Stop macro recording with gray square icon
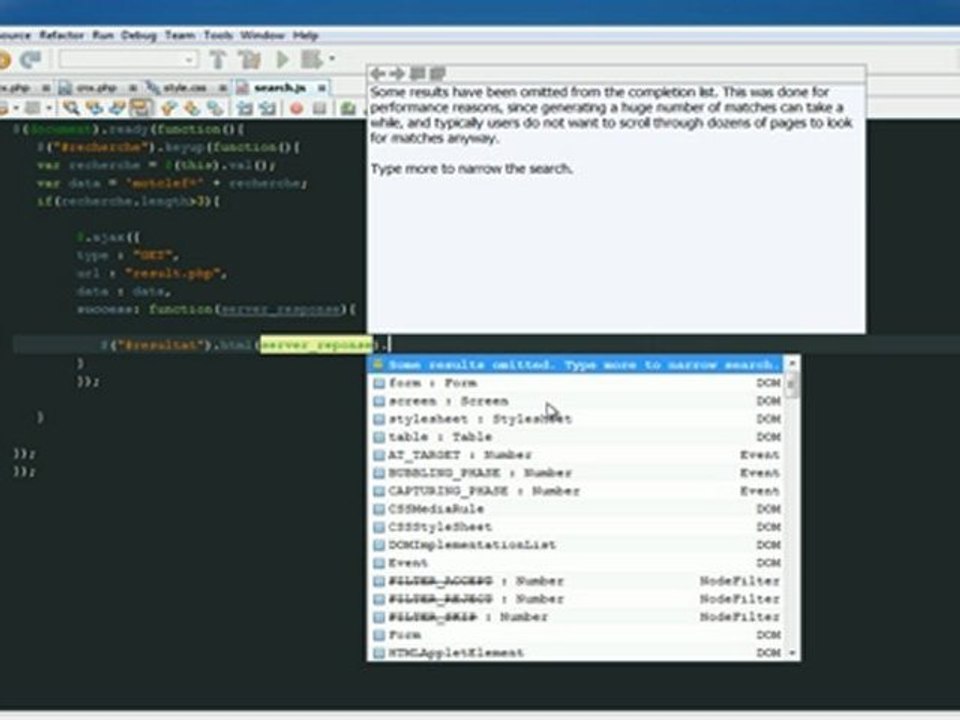 pos(319,108)
